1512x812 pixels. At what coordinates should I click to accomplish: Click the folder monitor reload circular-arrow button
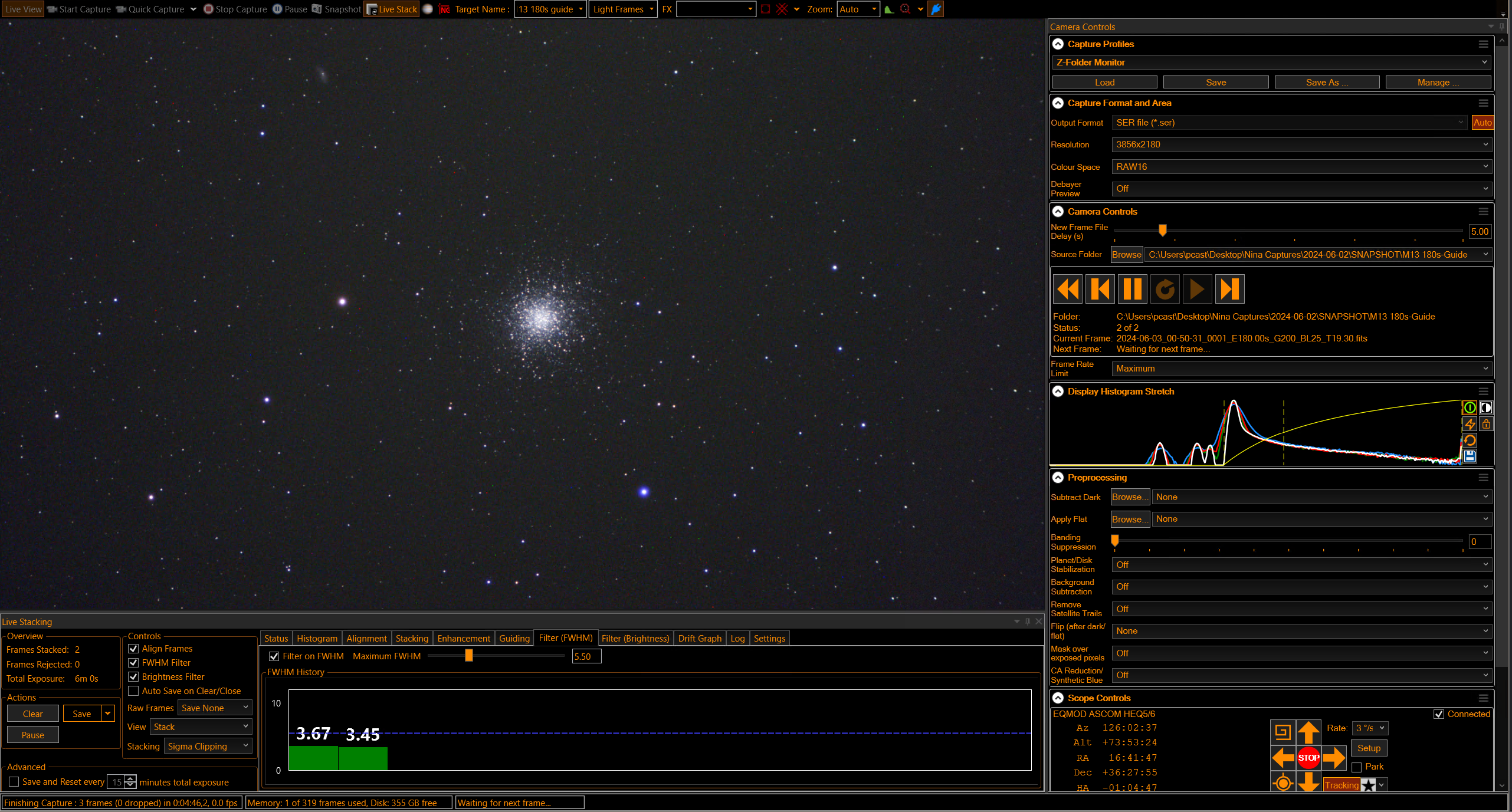pos(1165,289)
